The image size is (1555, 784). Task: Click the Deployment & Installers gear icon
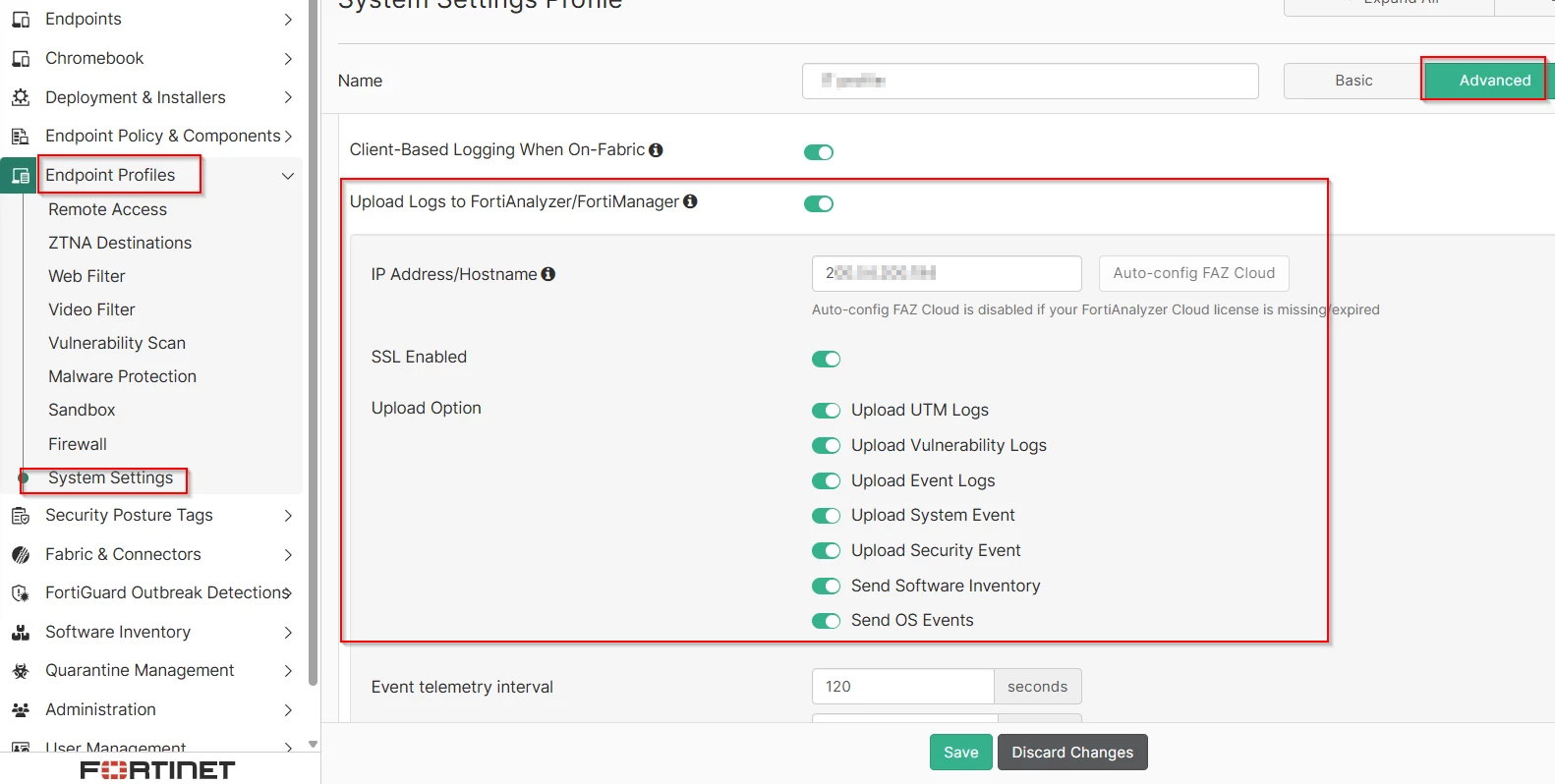[x=21, y=97]
